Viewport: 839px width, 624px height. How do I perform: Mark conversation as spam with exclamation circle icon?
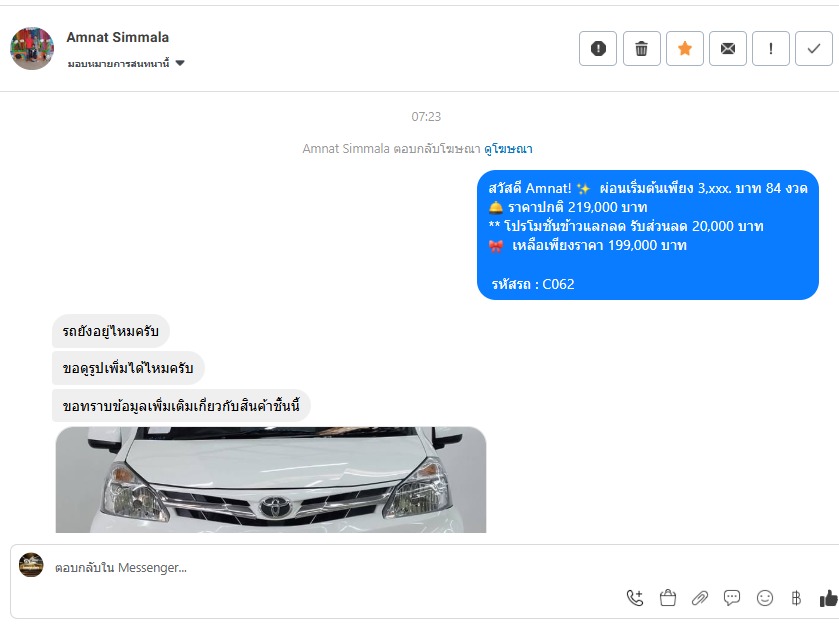coord(598,49)
